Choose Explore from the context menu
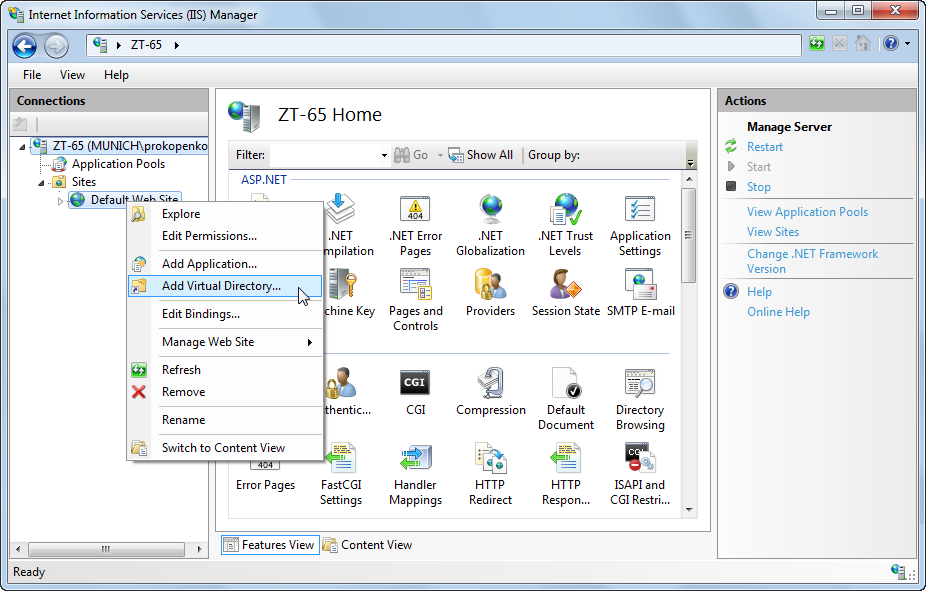Viewport: 926px width, 591px height. point(225,214)
